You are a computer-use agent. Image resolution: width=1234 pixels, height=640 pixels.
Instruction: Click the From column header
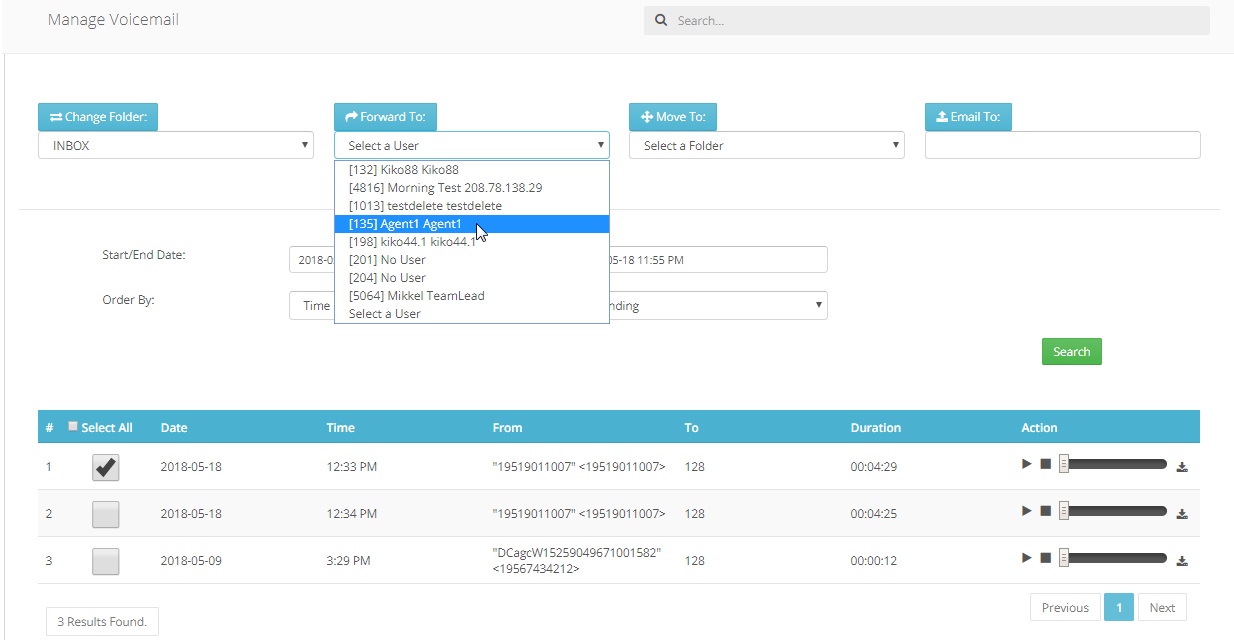click(507, 427)
